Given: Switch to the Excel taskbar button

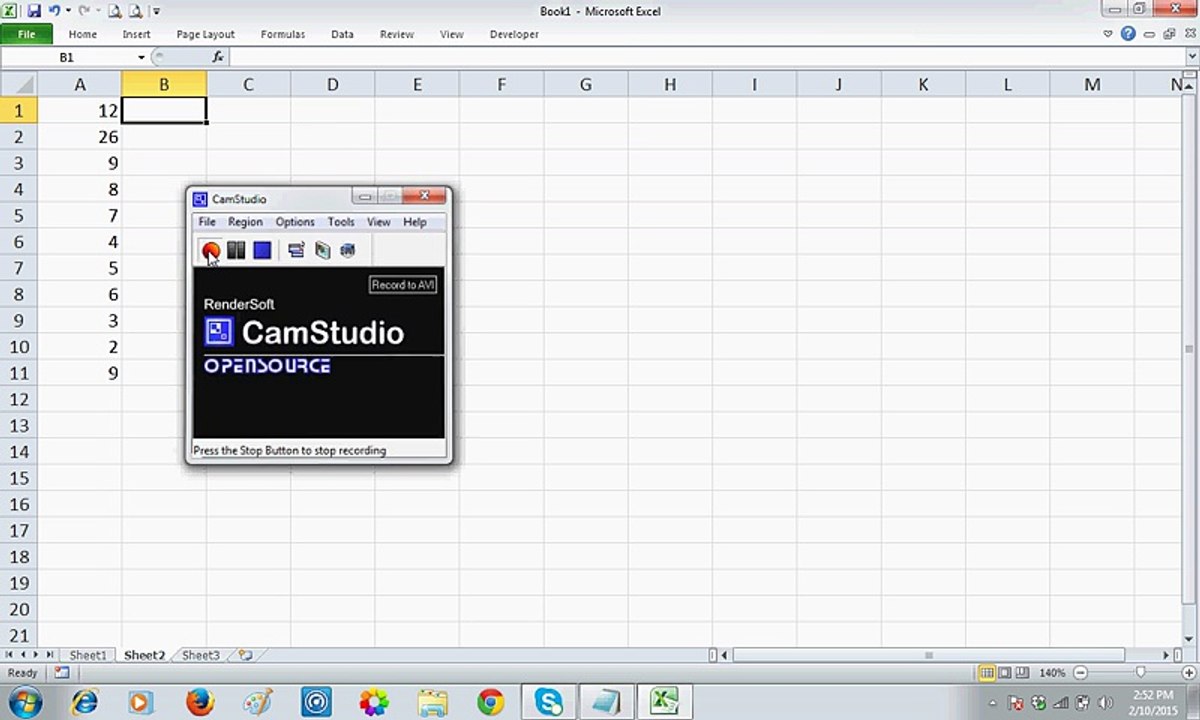Looking at the screenshot, I should [664, 702].
